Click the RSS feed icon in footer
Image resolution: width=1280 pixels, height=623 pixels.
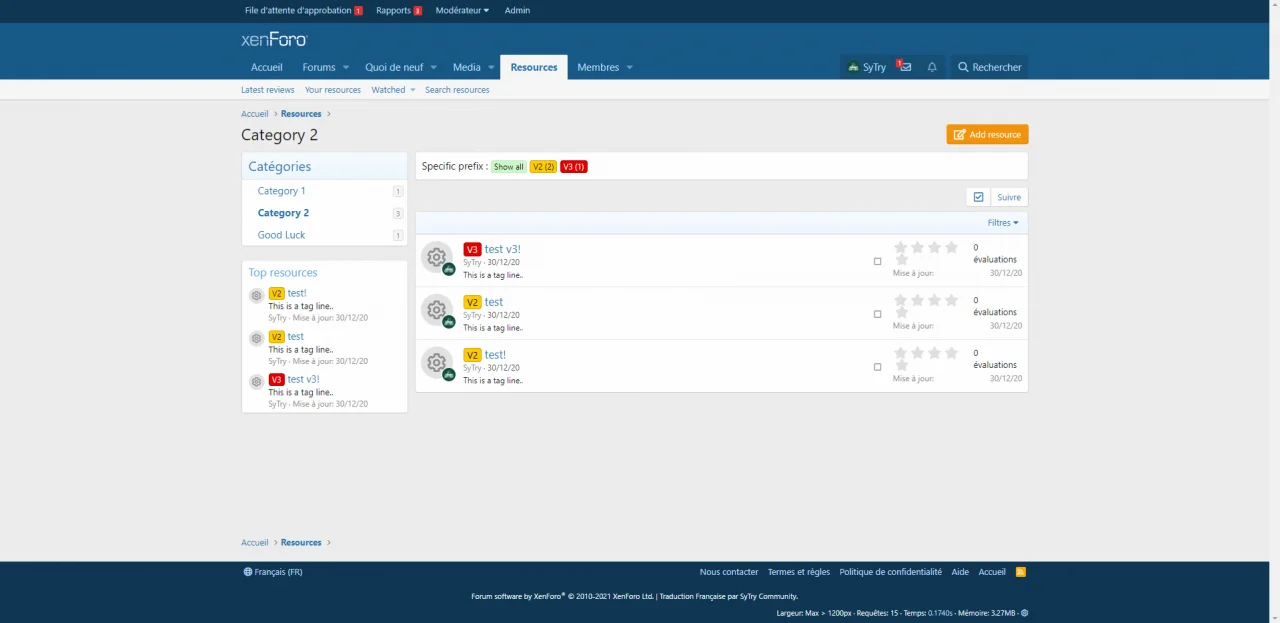click(x=1021, y=572)
